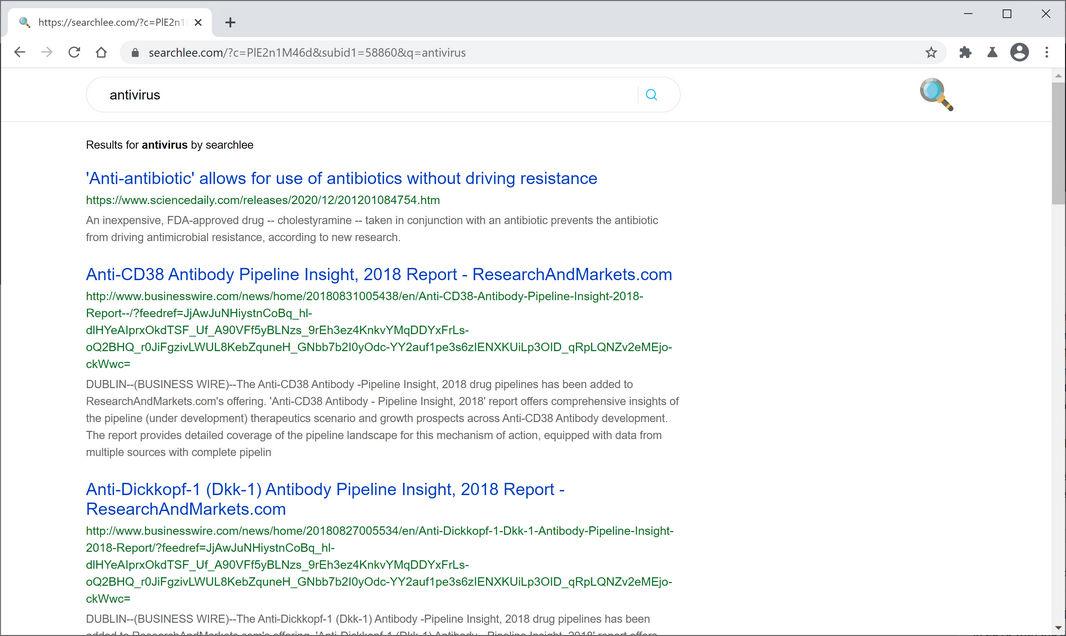This screenshot has width=1066, height=636.
Task: Go to the browser home page
Action: (x=101, y=52)
